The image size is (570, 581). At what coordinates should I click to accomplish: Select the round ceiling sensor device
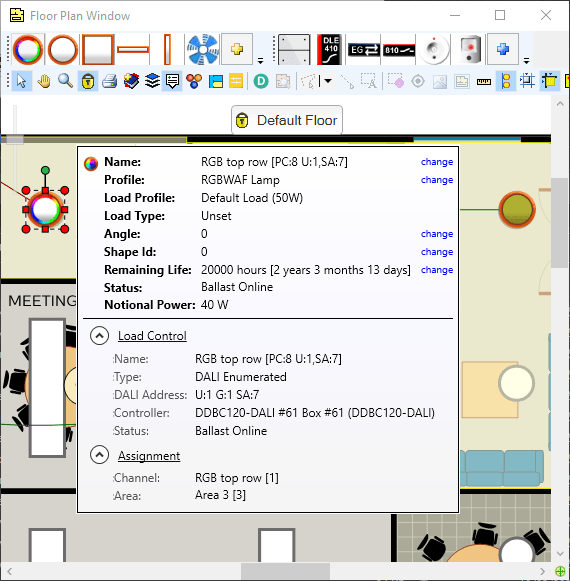pyautogui.click(x=433, y=50)
